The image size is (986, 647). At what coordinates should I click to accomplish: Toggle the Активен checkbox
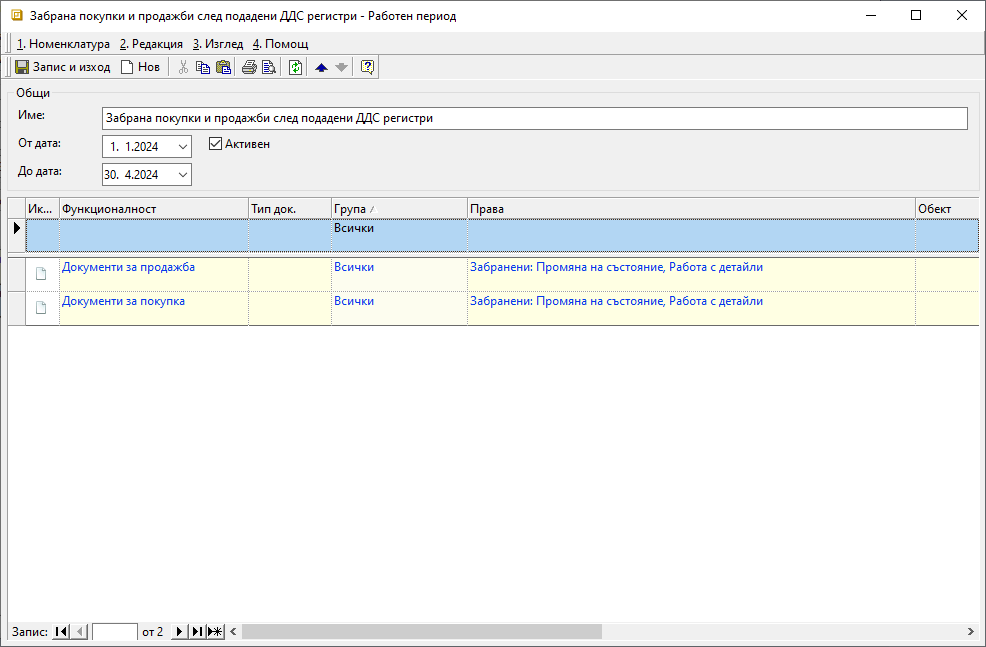(215, 144)
